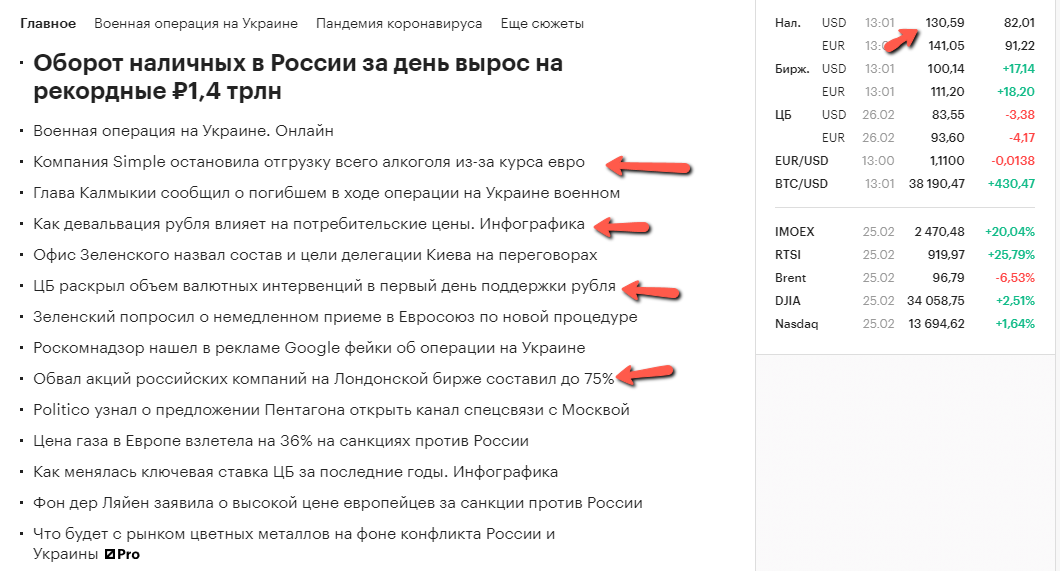1060x571 pixels.
Task: Open Фон дер Ляйен sanctions article
Action: 338,503
